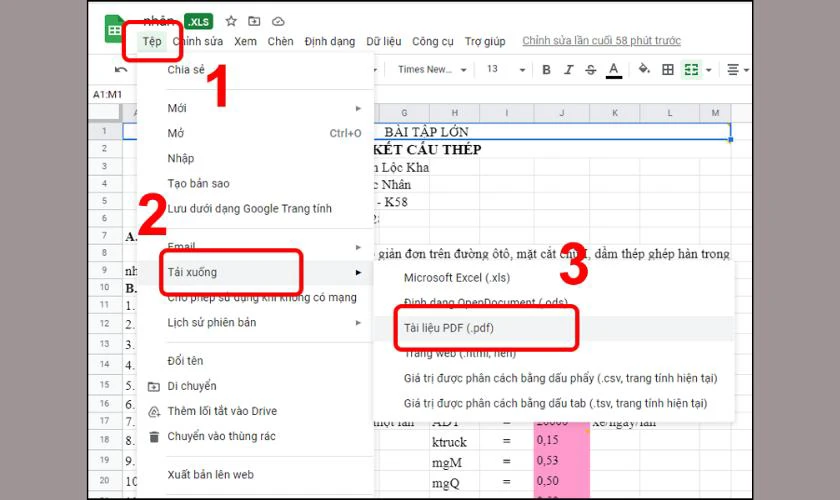Select Thêm lối tắt vào Drive
This screenshot has width=840, height=500.
(255, 411)
